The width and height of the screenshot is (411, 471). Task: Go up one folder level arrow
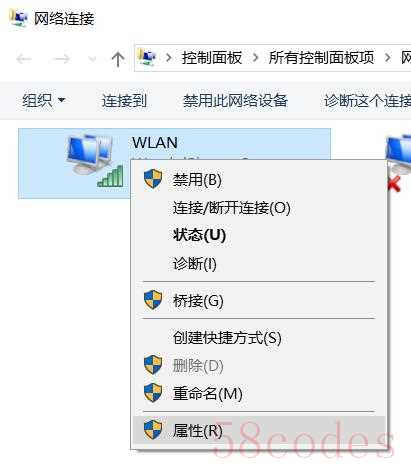(x=117, y=59)
